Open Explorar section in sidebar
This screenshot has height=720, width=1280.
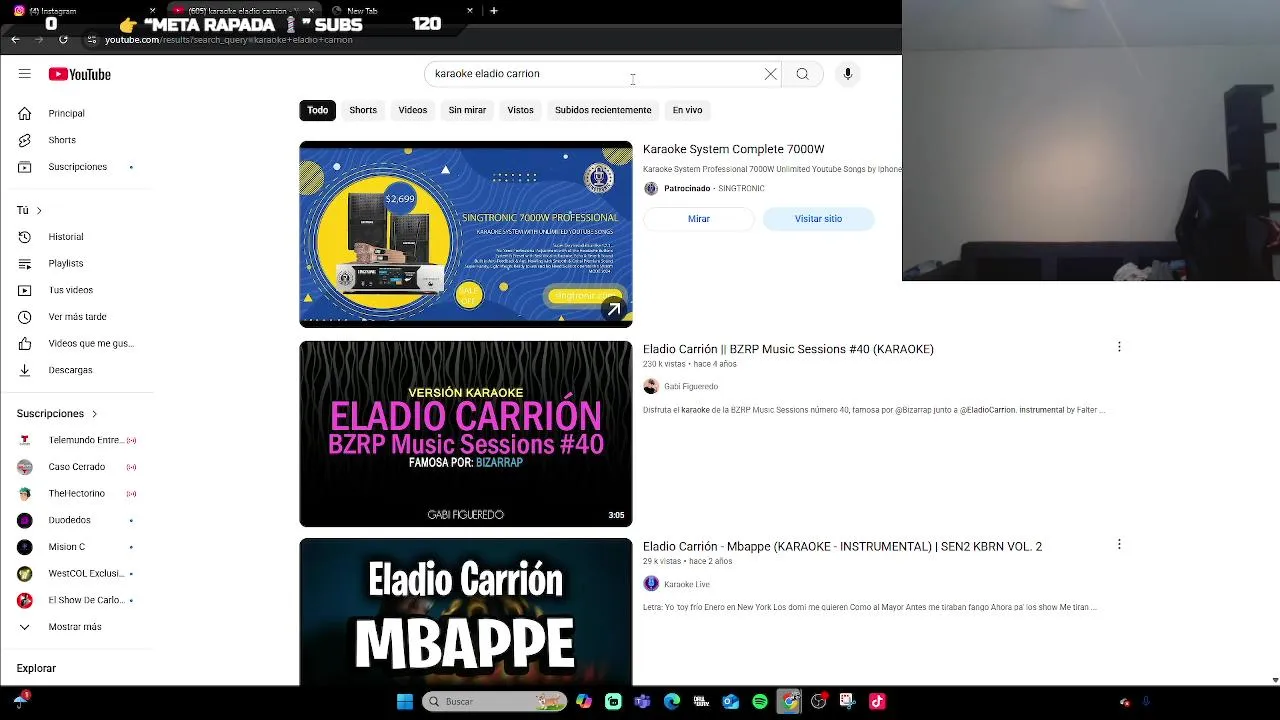tap(36, 668)
